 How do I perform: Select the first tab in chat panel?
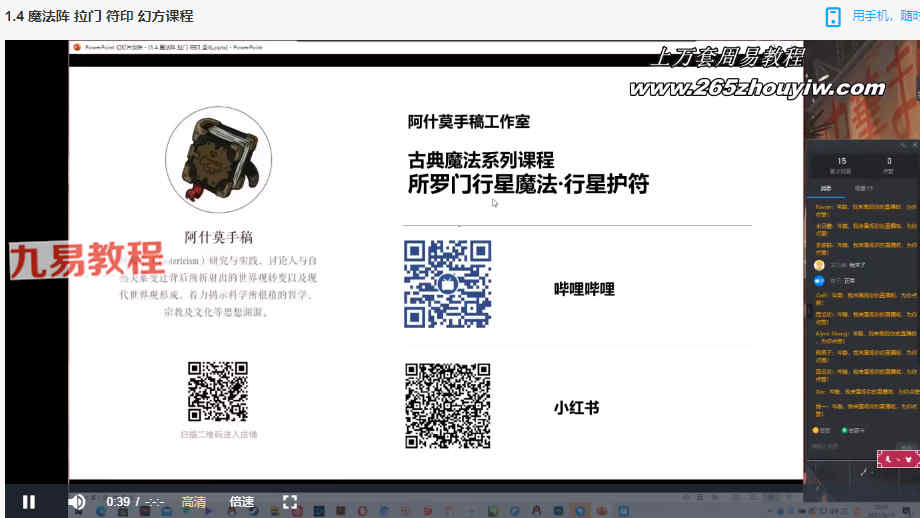(x=826, y=188)
